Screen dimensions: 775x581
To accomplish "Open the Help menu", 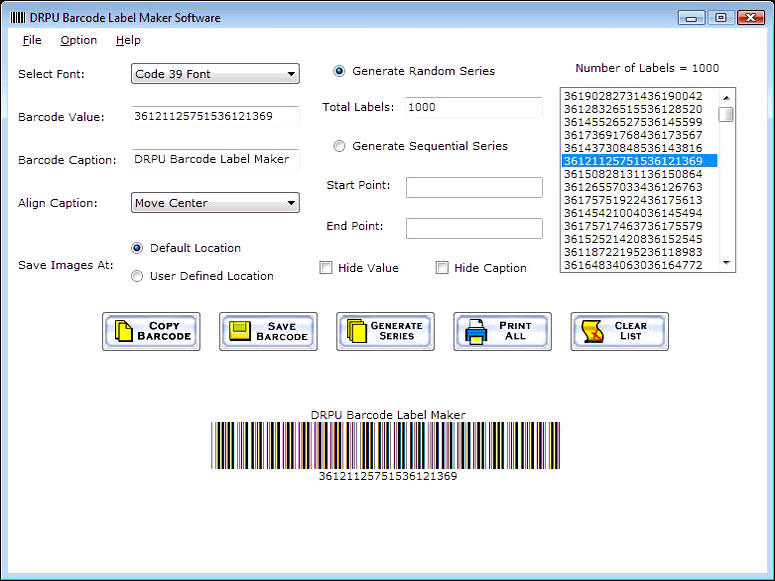I will click(x=128, y=40).
